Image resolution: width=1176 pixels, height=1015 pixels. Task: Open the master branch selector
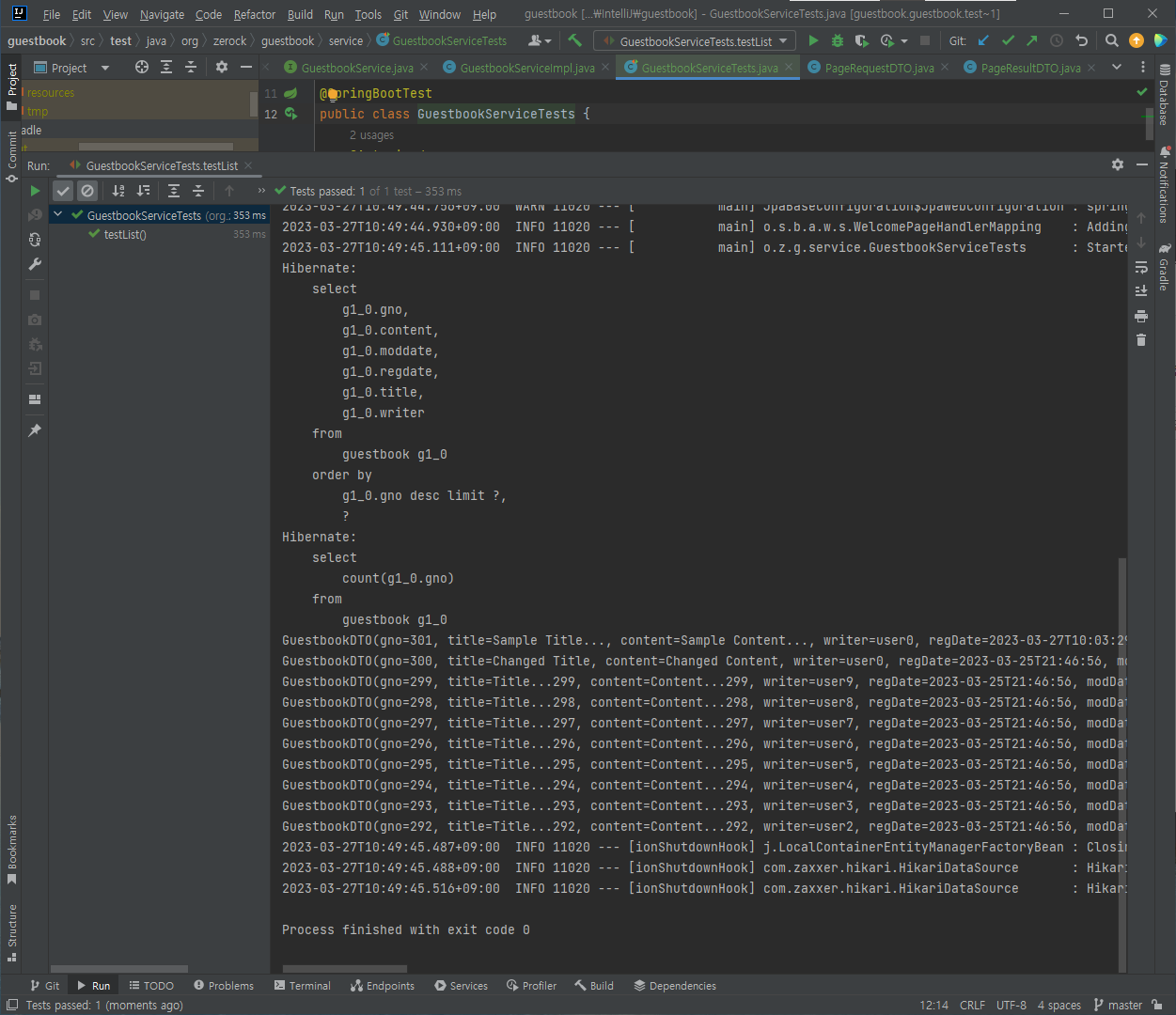tap(1119, 1005)
